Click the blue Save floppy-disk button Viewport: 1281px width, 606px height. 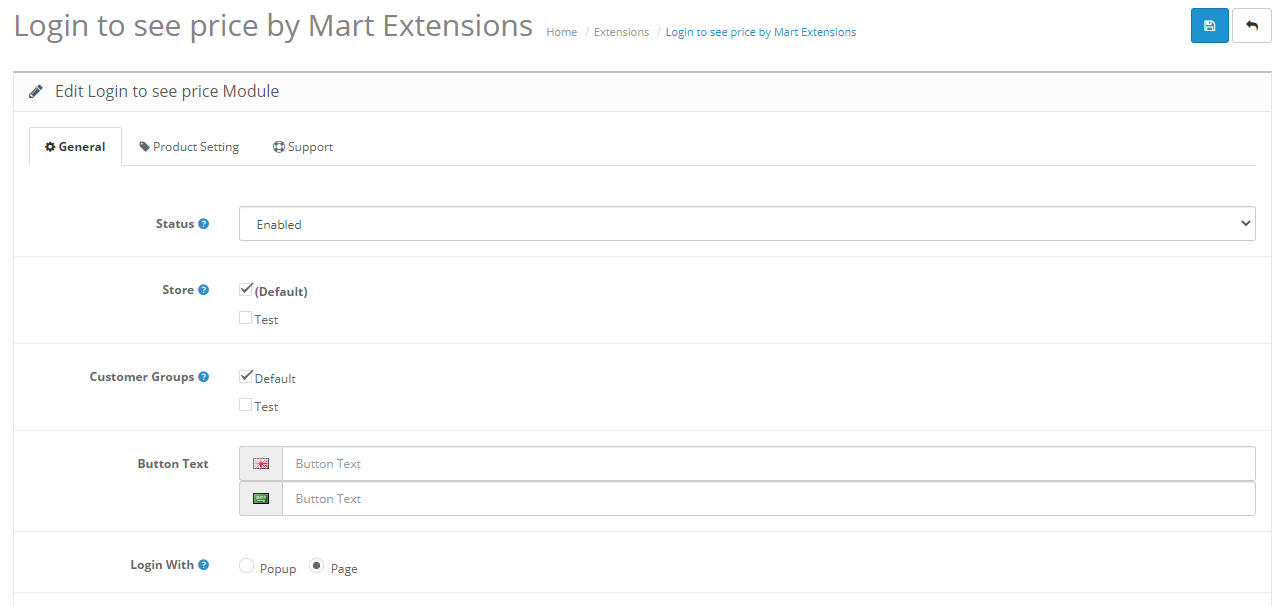coord(1209,26)
